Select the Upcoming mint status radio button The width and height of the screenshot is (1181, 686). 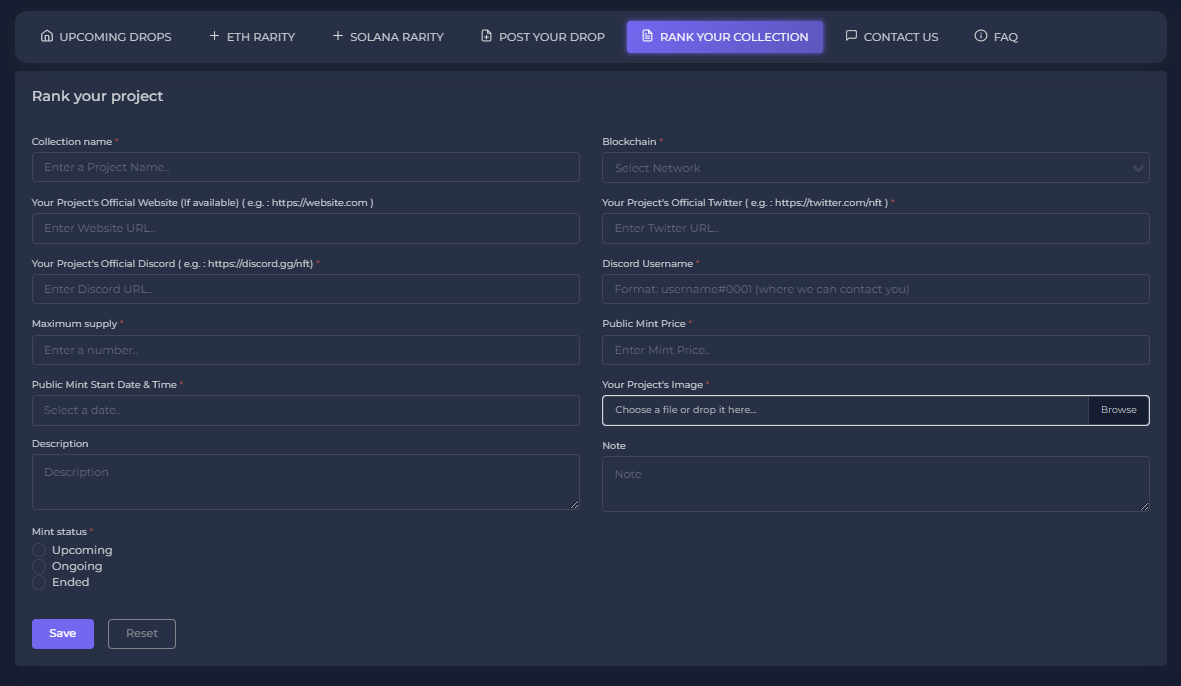(40, 550)
